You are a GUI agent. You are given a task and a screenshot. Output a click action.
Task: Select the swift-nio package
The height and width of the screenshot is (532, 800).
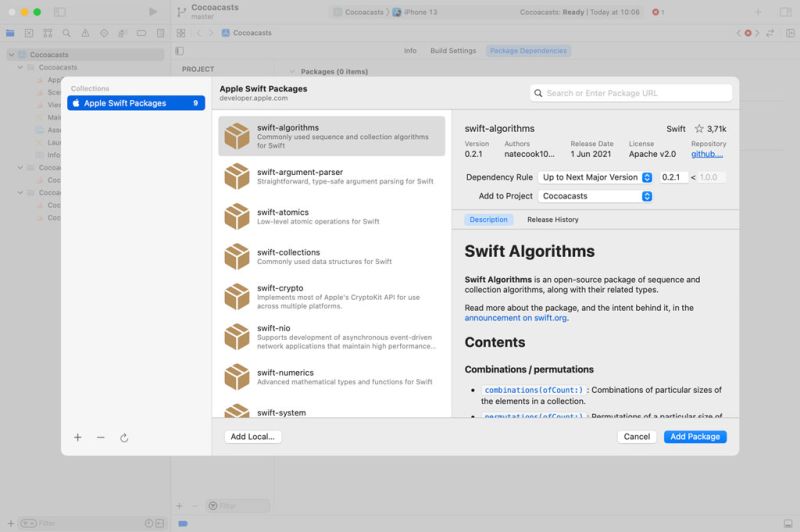pyautogui.click(x=332, y=337)
